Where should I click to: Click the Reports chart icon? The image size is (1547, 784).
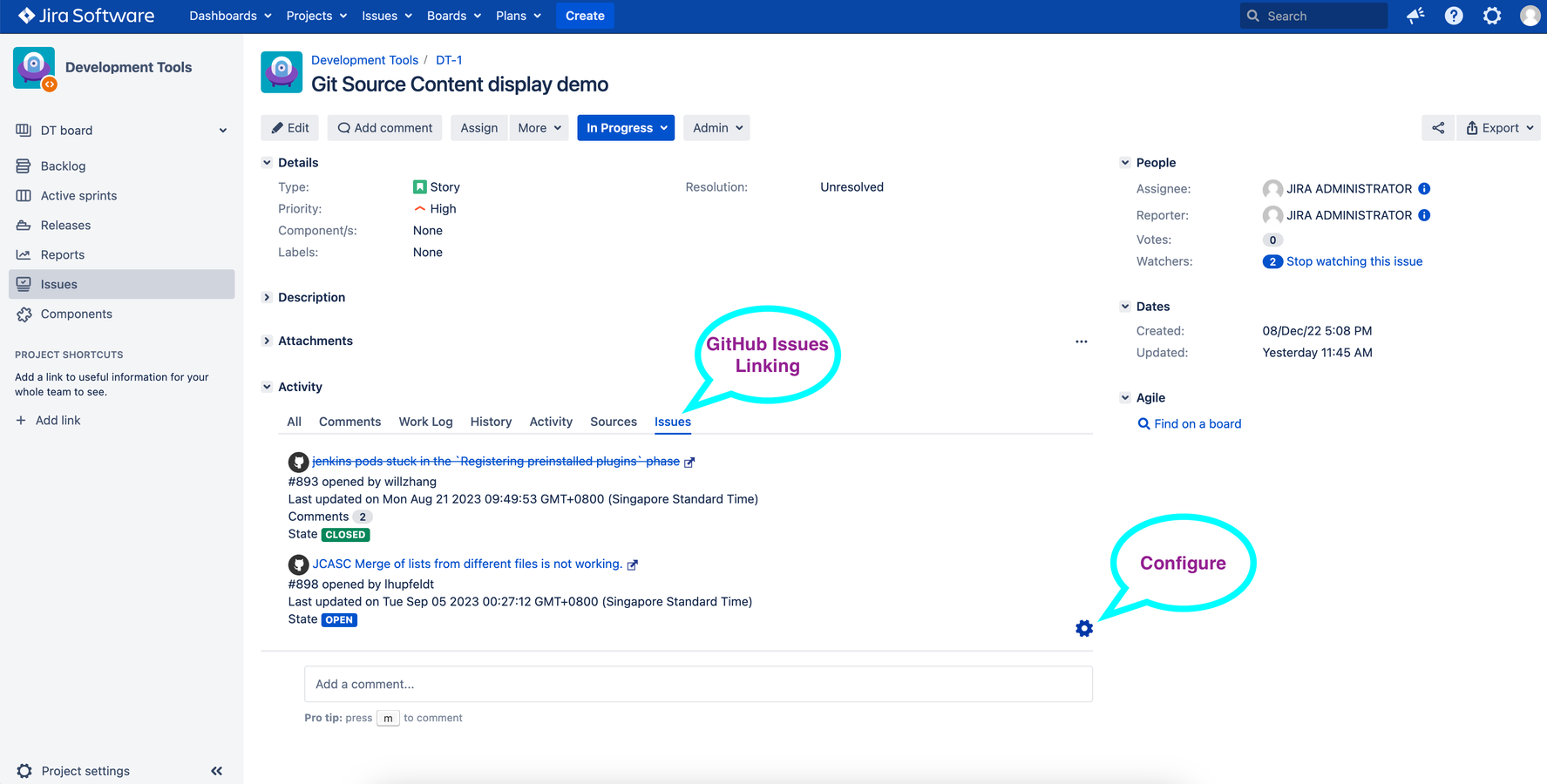(x=24, y=254)
